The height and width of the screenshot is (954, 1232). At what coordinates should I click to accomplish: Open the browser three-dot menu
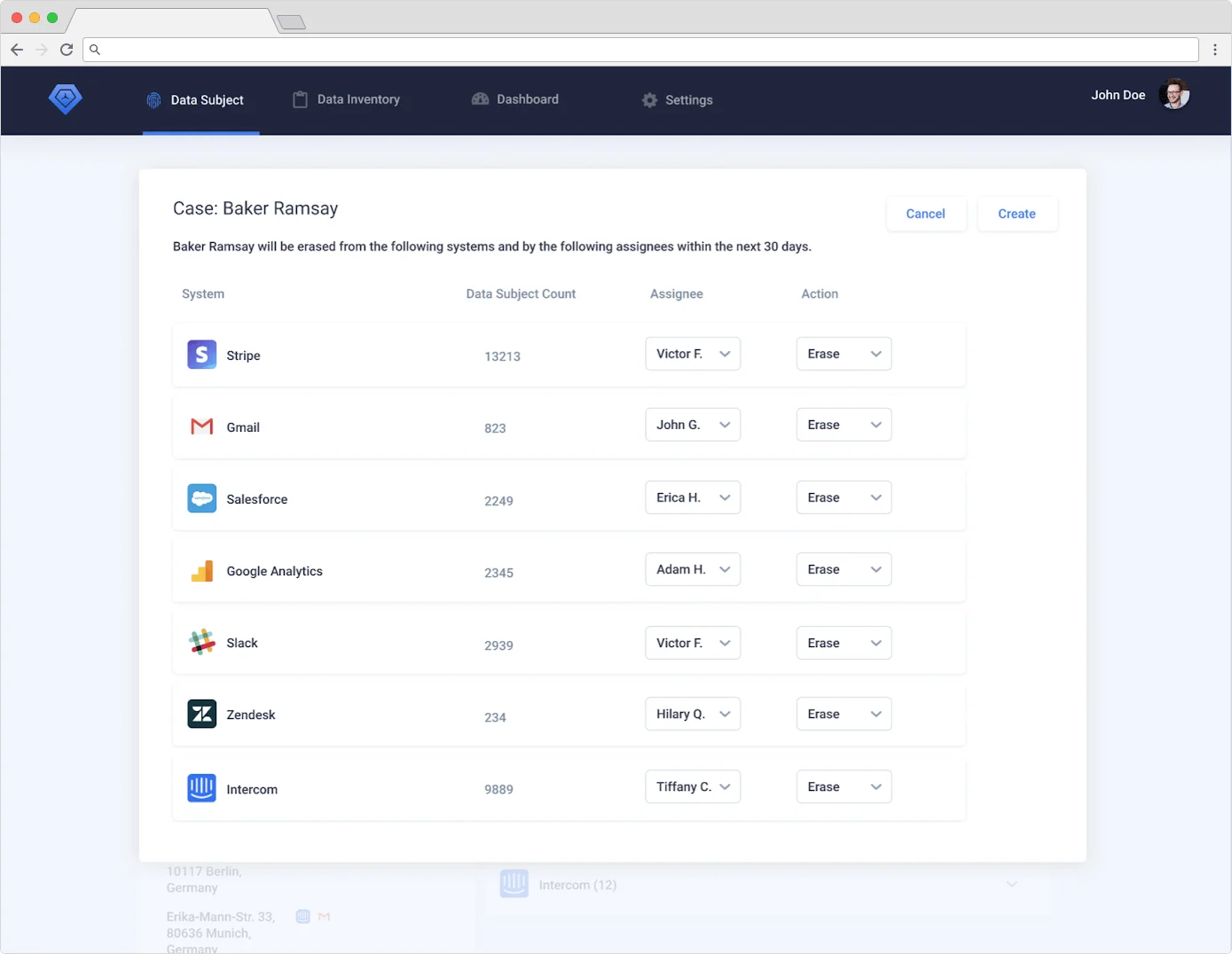point(1215,50)
